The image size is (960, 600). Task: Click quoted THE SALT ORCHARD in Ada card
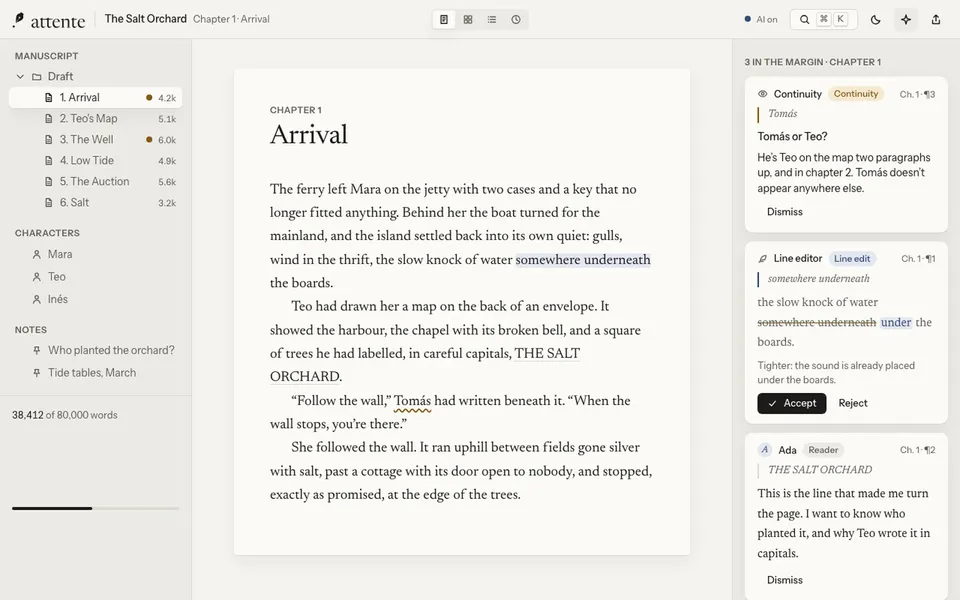point(820,470)
